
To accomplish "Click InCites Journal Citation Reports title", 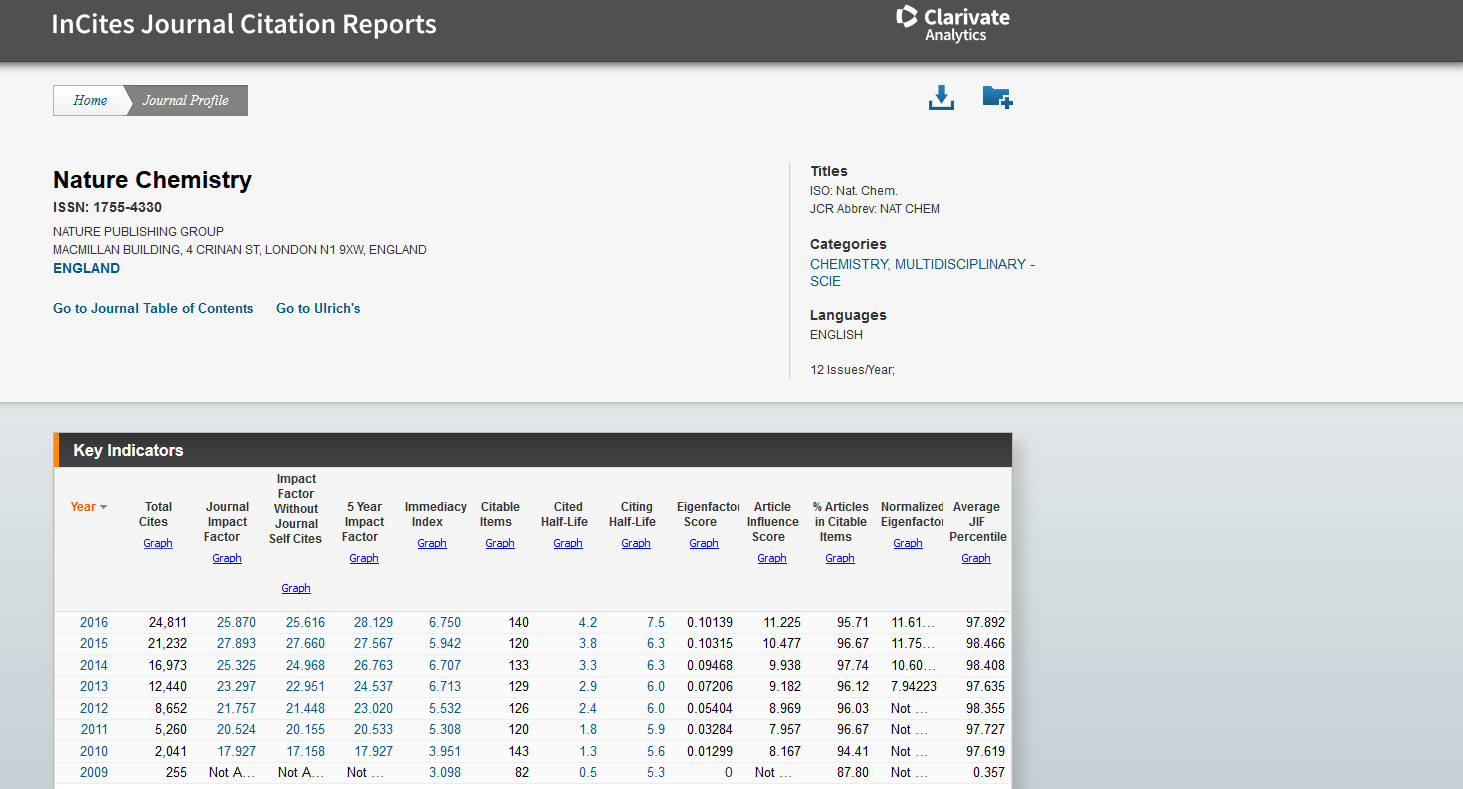I will (244, 24).
